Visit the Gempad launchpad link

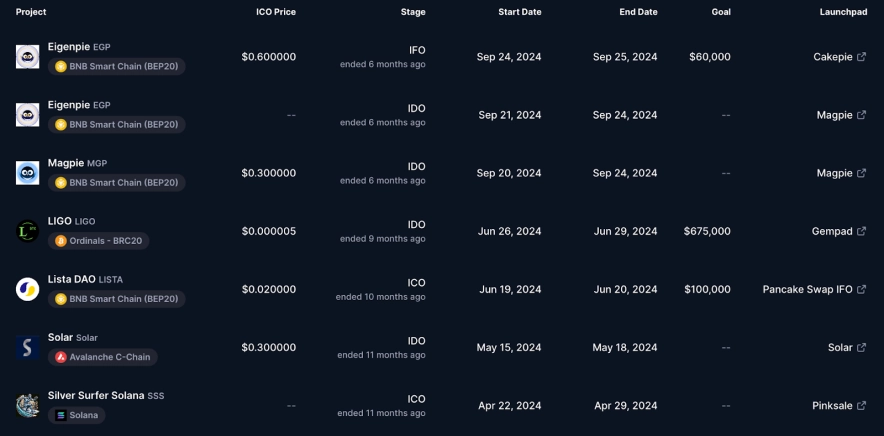832,231
